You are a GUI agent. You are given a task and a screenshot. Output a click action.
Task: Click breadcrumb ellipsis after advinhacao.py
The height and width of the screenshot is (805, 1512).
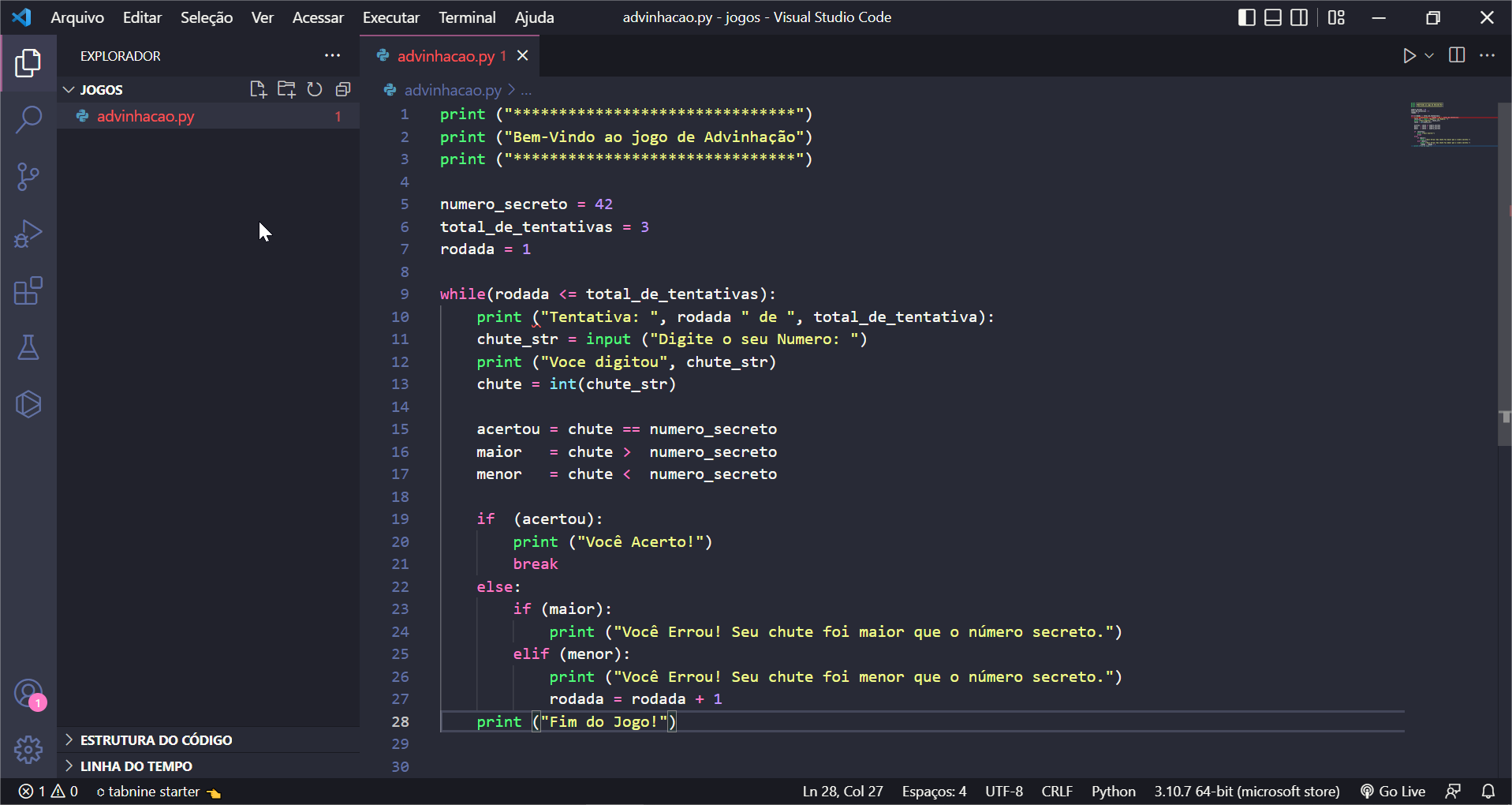[x=526, y=90]
